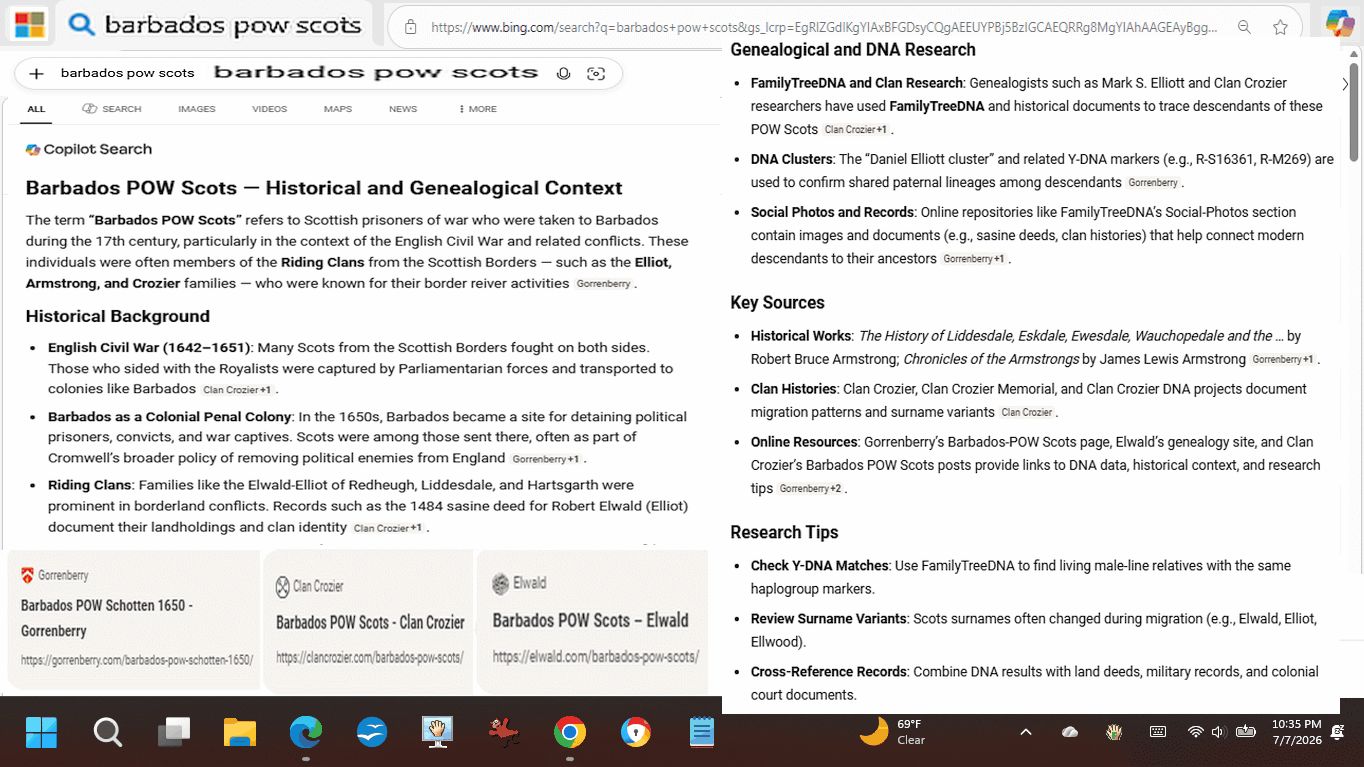
Task: Expand the MORE search options menu
Action: (477, 109)
